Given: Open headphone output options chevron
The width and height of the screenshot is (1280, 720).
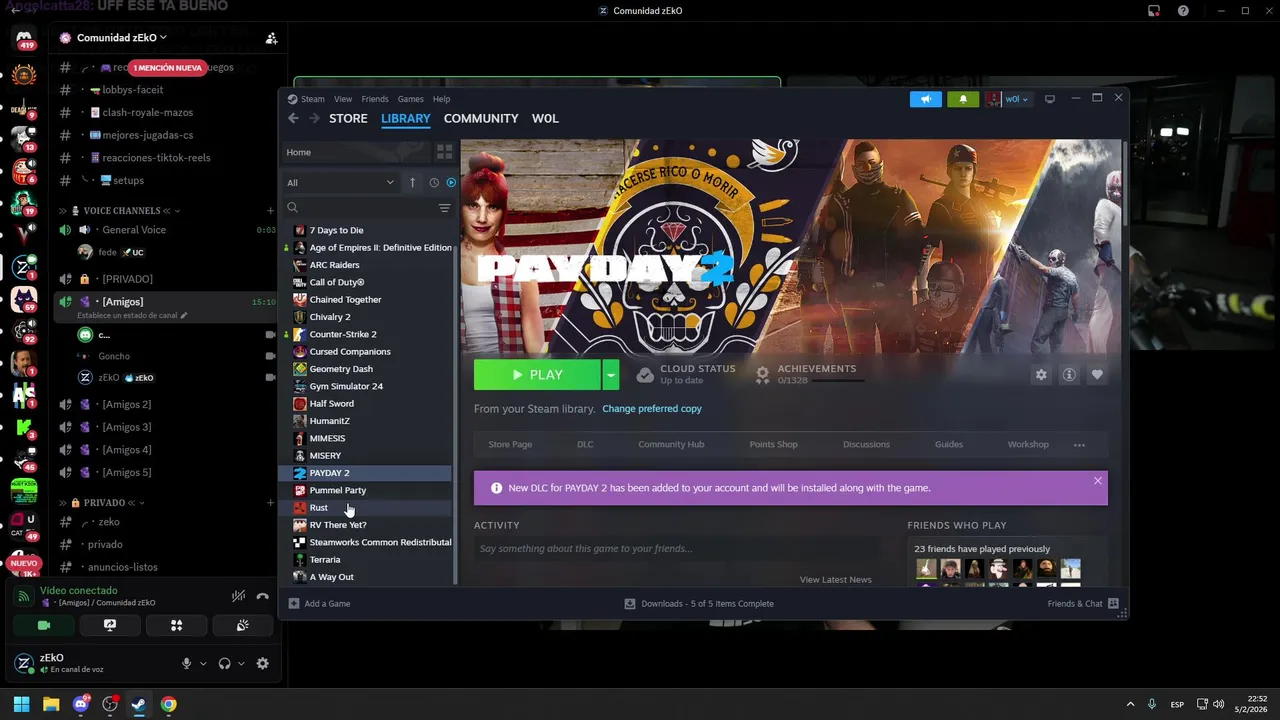Looking at the screenshot, I should pyautogui.click(x=241, y=664).
